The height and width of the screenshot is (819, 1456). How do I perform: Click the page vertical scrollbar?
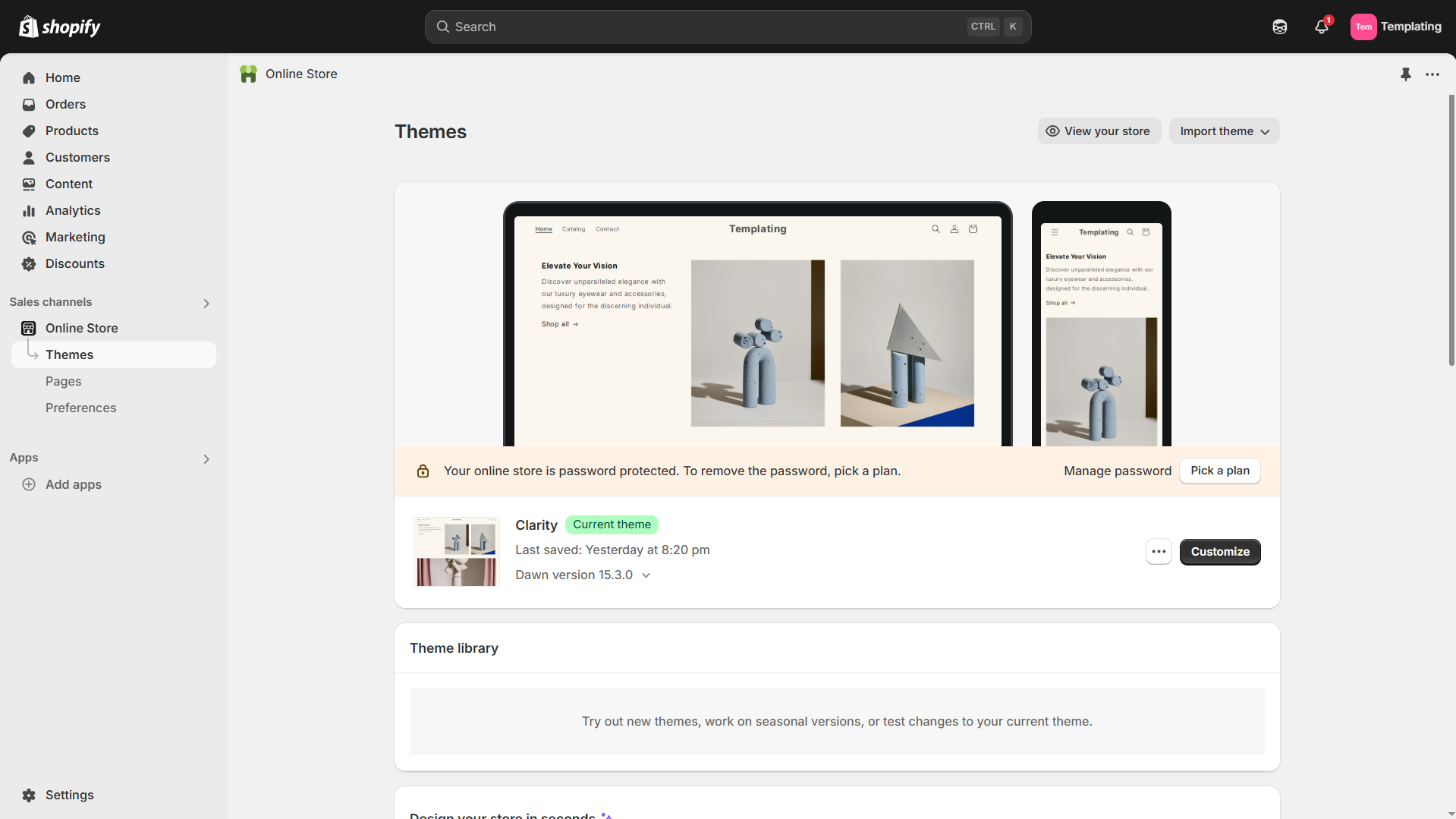(1451, 231)
